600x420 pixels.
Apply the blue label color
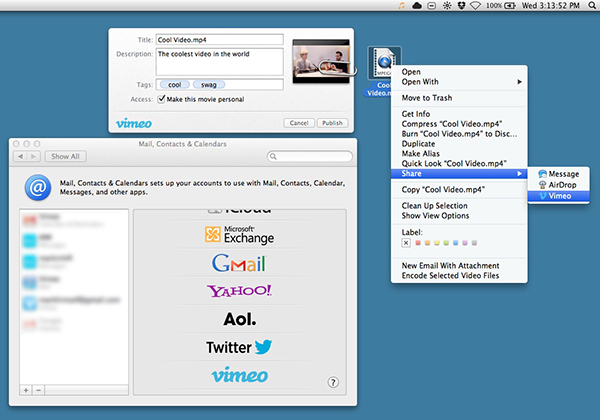(455, 243)
